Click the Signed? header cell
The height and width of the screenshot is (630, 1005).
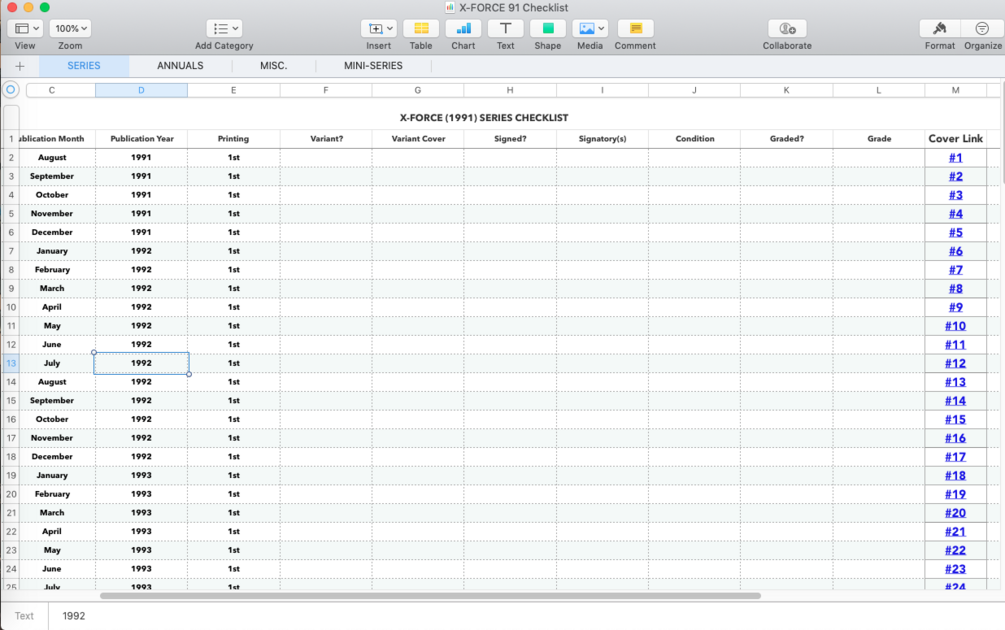click(x=510, y=139)
